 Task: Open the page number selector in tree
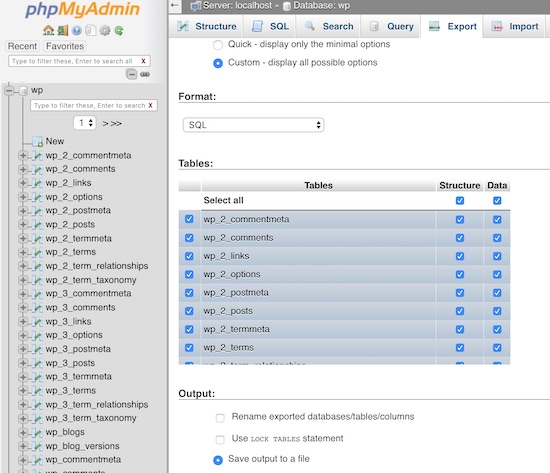pyautogui.click(x=85, y=123)
